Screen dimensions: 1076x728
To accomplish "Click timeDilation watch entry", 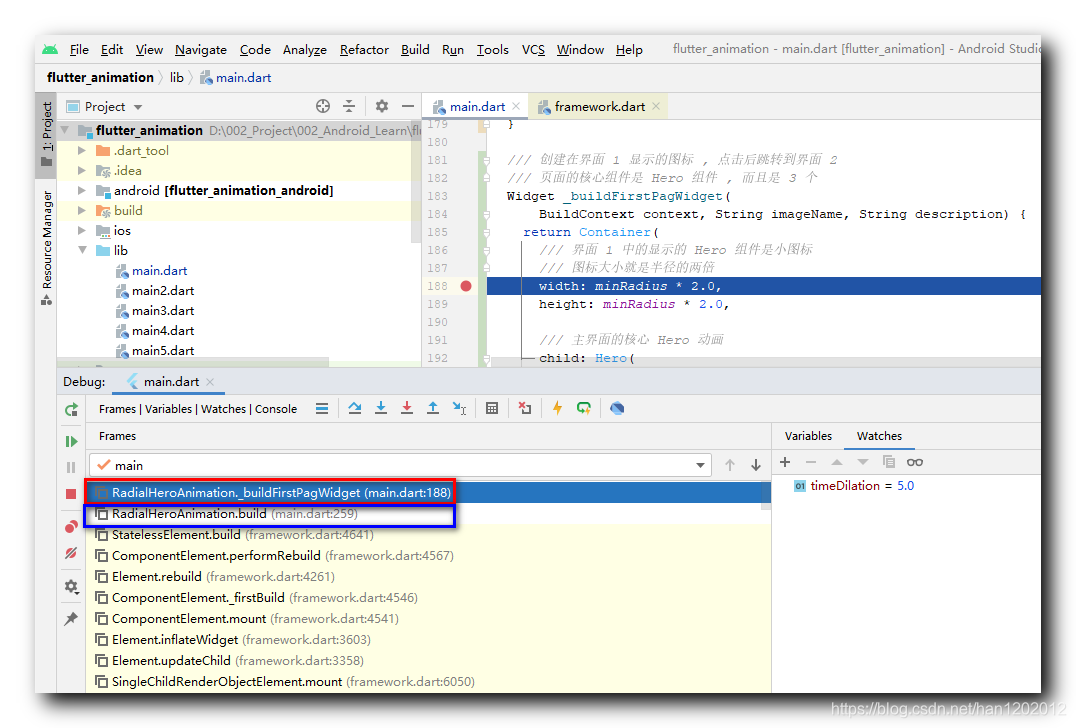I will pos(854,486).
